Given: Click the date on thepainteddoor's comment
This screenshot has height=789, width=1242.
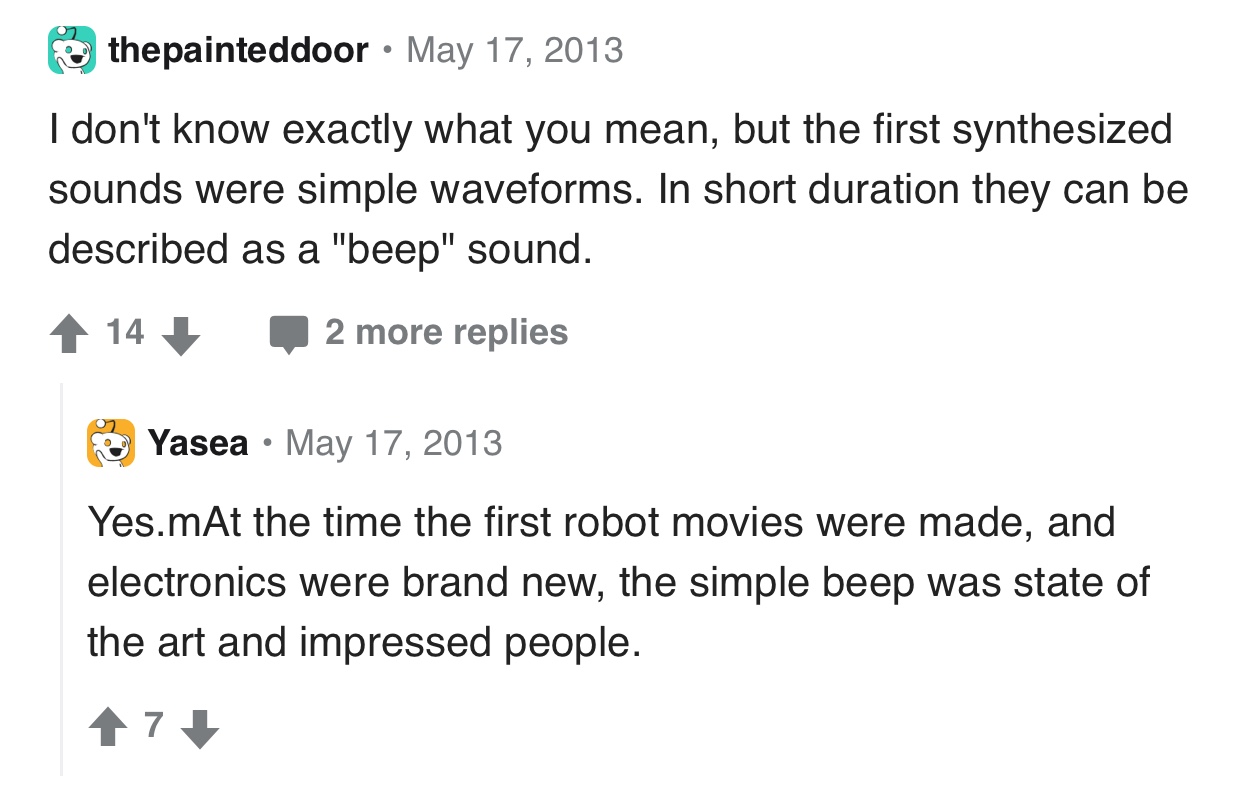Looking at the screenshot, I should 514,50.
